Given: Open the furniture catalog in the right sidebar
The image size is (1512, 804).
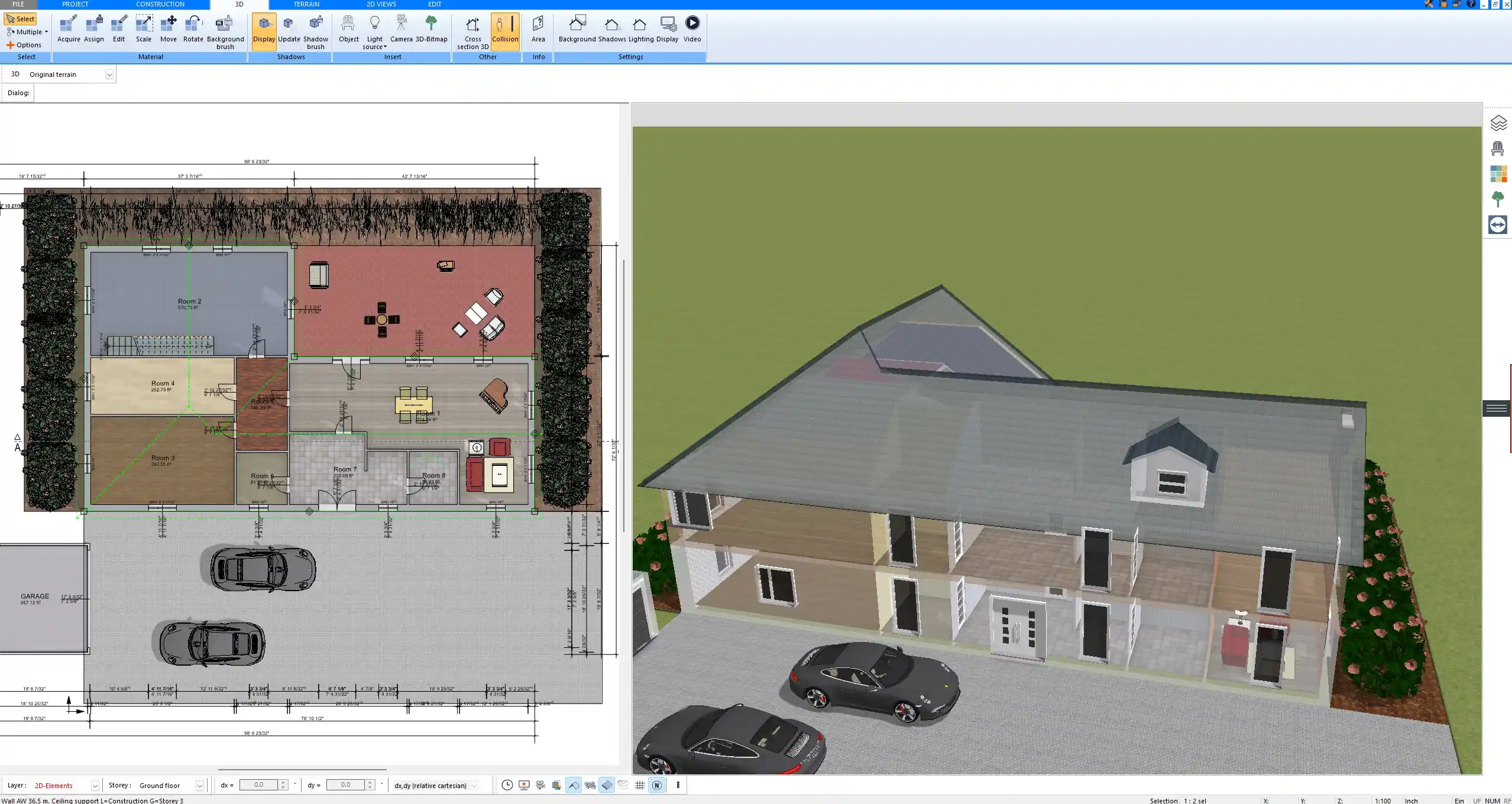Looking at the screenshot, I should [x=1498, y=148].
